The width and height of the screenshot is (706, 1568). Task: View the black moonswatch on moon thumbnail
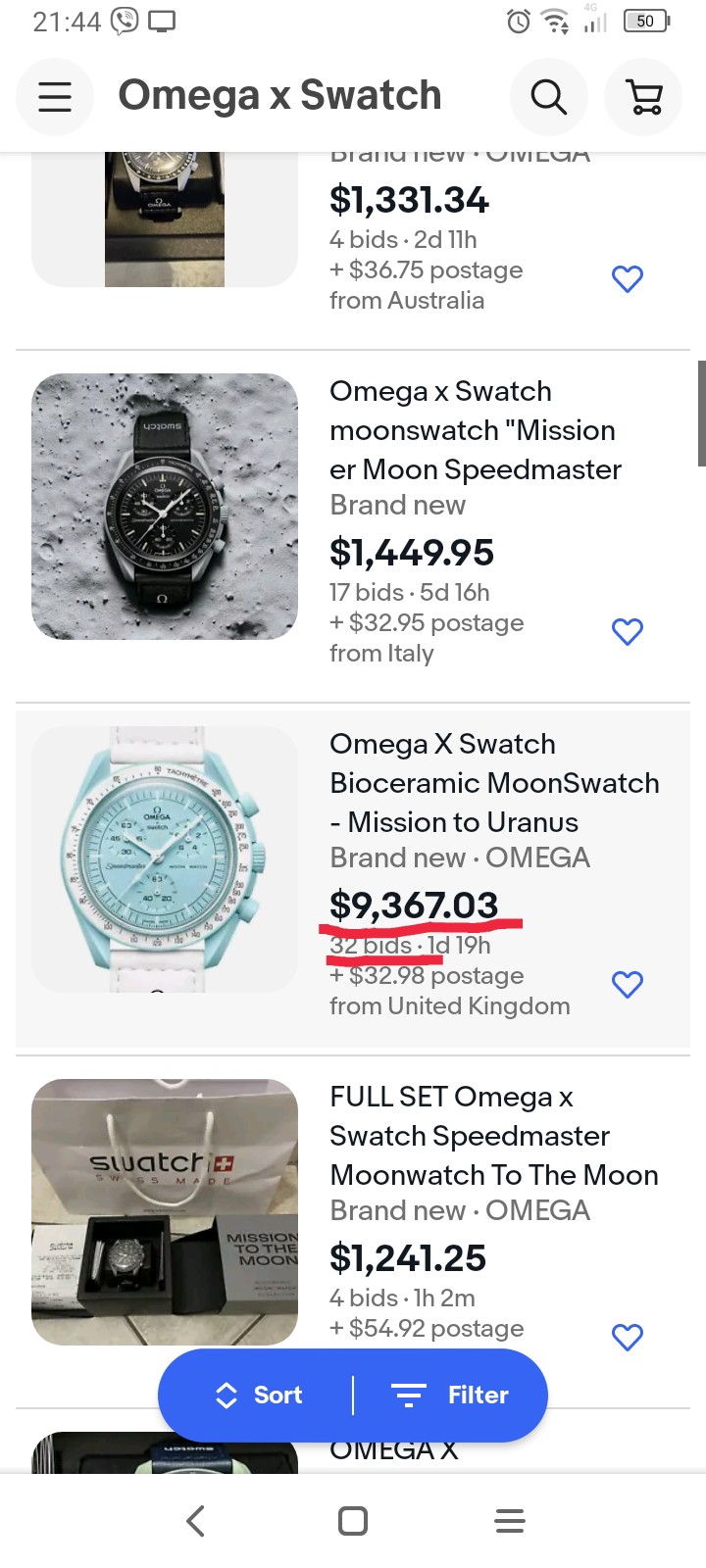[165, 507]
